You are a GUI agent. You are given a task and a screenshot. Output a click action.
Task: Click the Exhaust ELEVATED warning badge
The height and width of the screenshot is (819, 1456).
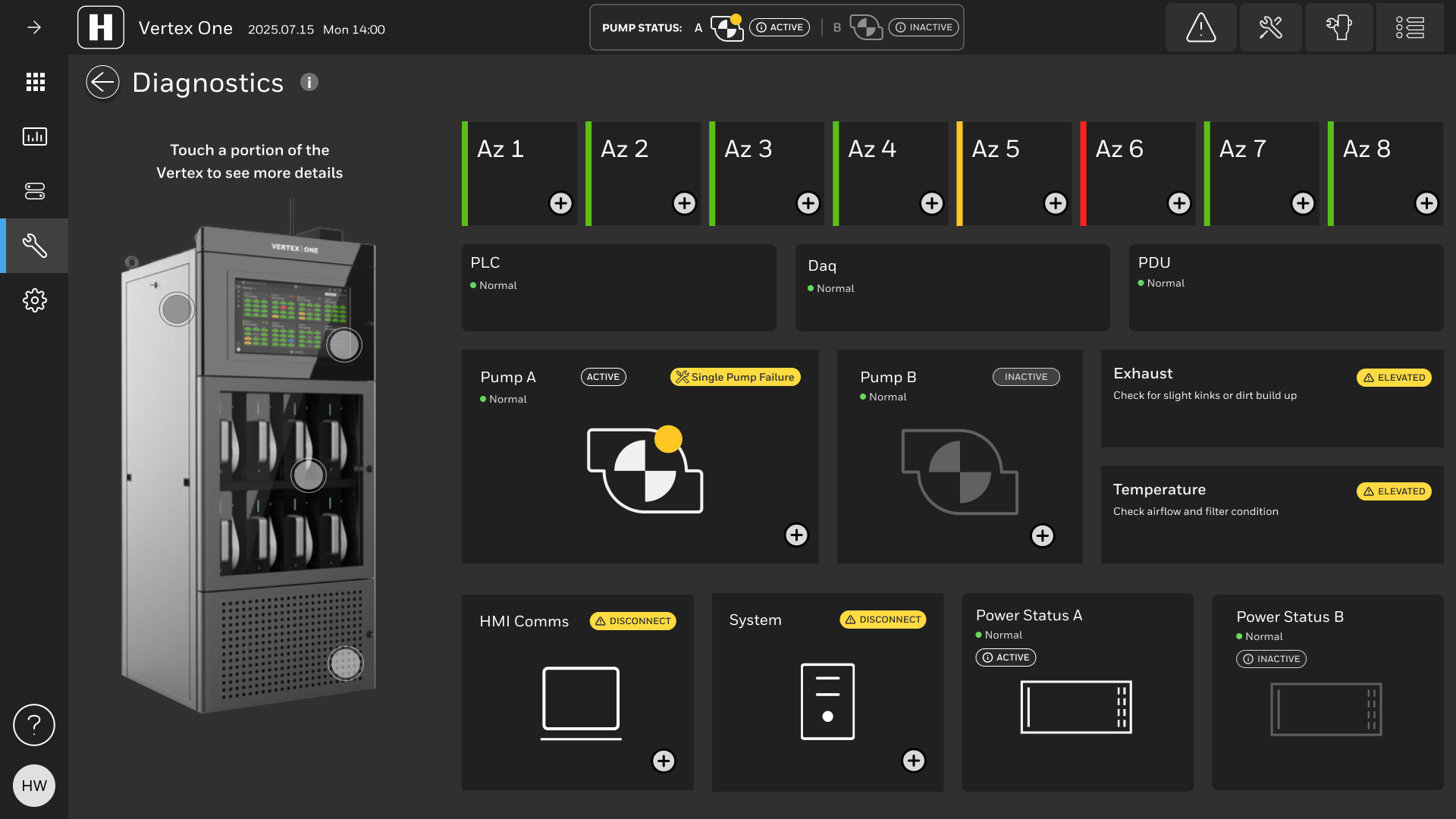point(1394,378)
